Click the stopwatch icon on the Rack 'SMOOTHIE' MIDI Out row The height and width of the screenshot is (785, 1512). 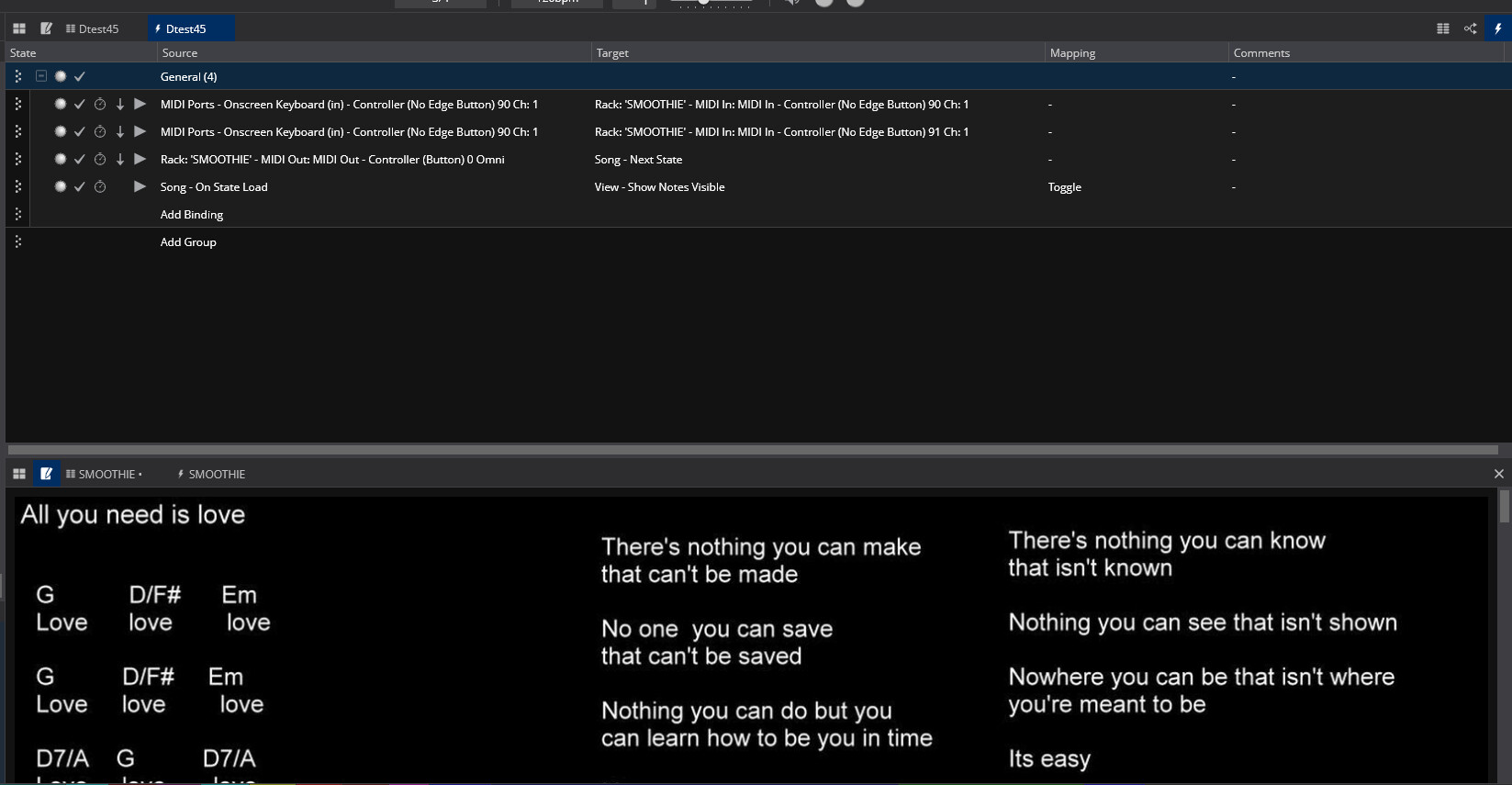pyautogui.click(x=100, y=159)
